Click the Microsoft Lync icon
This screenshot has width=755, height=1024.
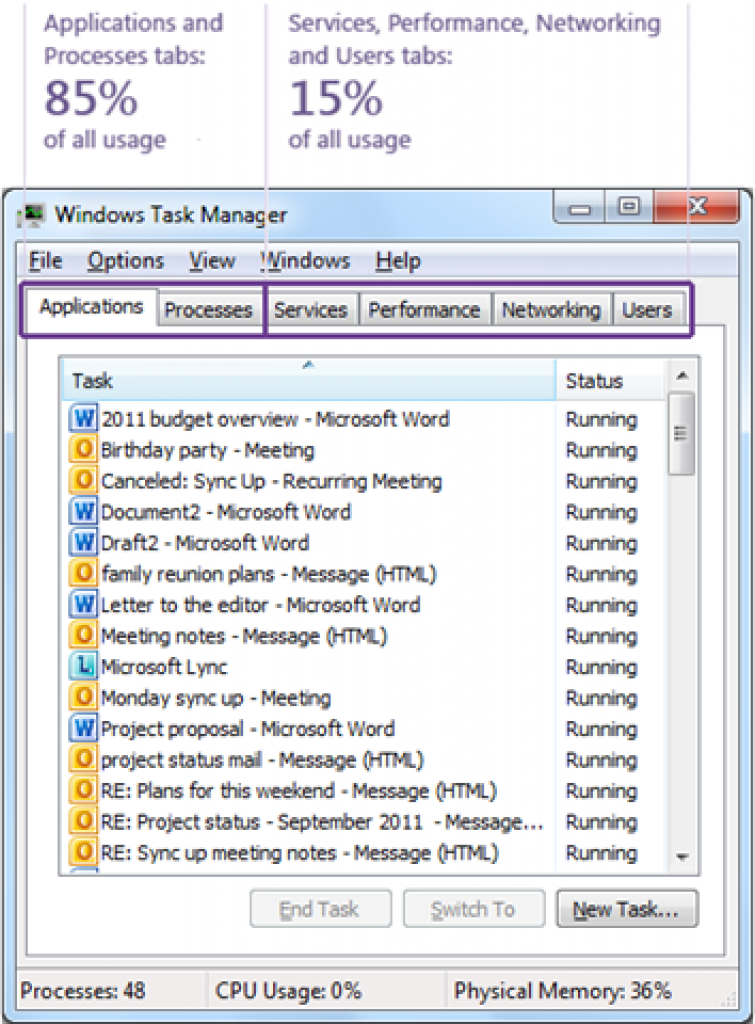[x=84, y=666]
